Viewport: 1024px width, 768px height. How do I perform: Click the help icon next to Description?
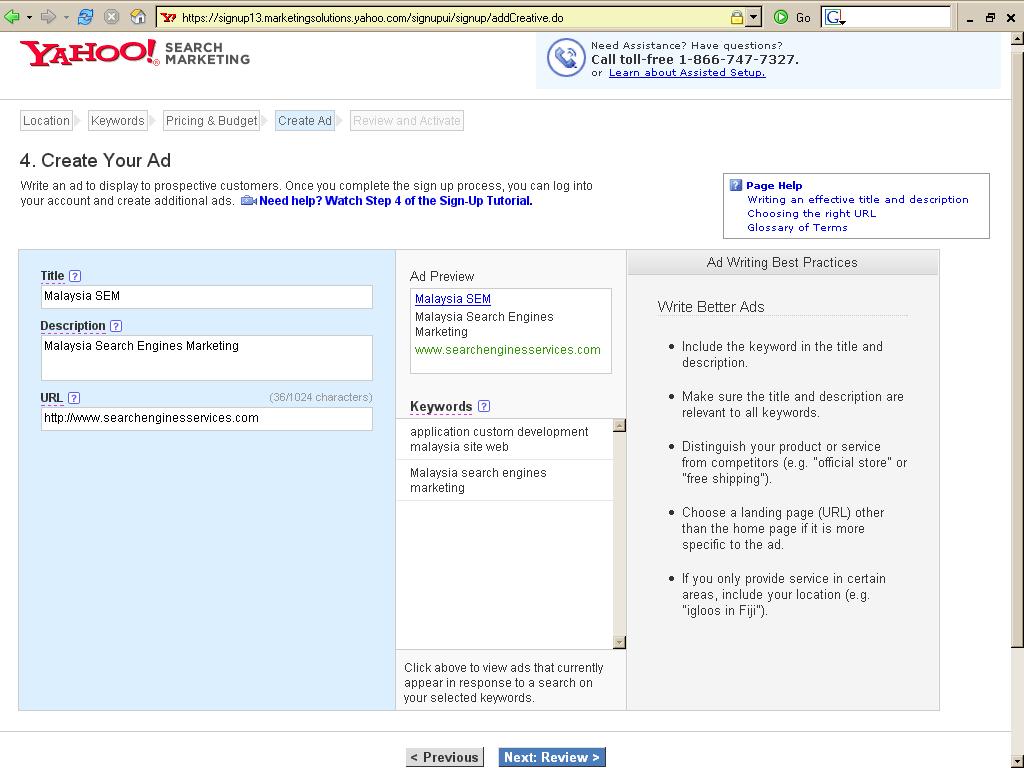coord(116,326)
